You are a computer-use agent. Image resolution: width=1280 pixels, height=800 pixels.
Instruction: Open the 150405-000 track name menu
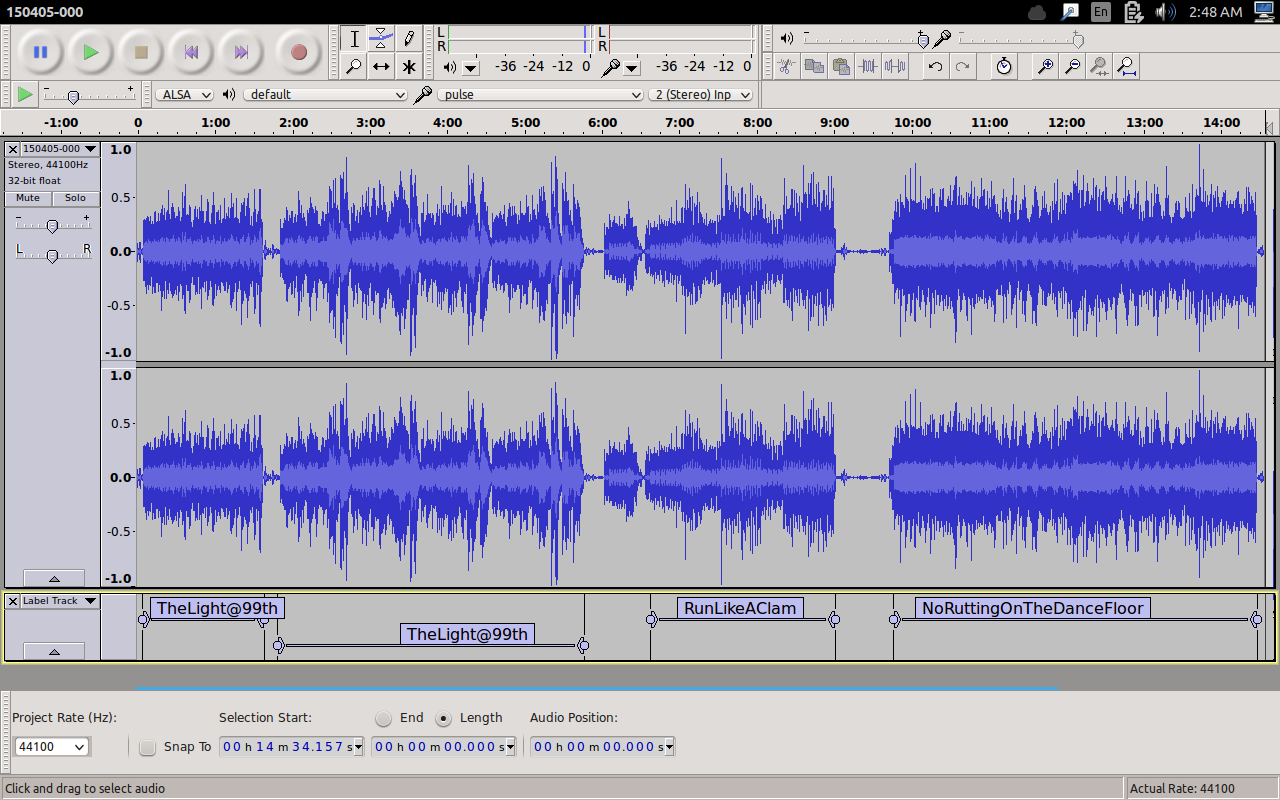pyautogui.click(x=59, y=149)
